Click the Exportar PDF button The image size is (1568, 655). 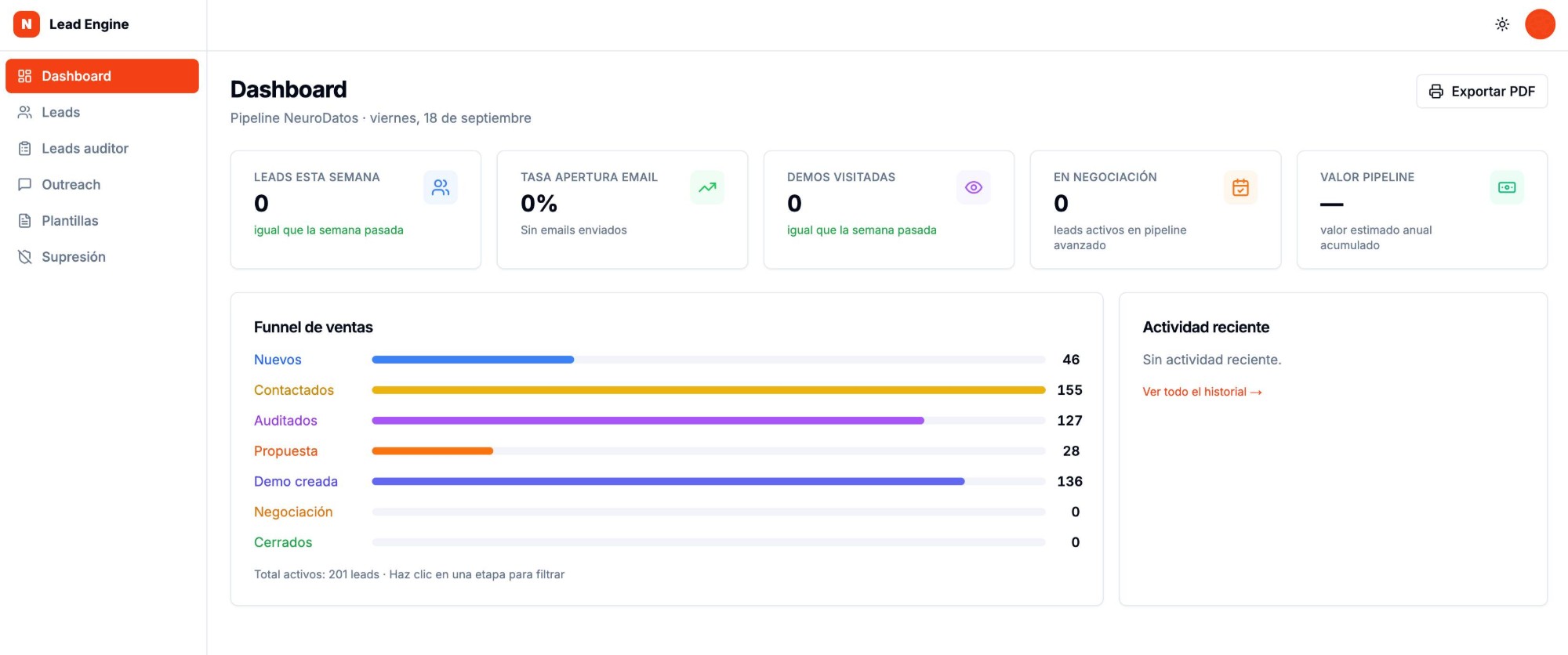coord(1482,92)
